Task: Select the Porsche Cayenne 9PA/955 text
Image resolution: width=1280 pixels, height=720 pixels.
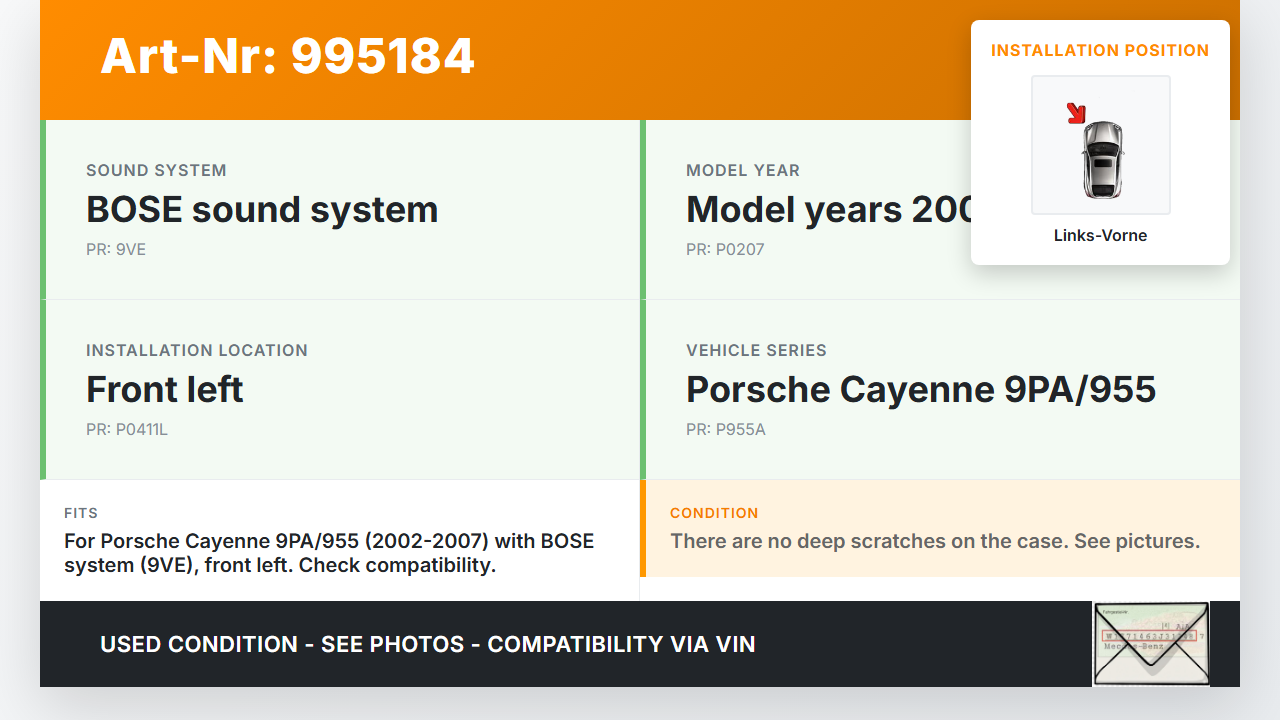Action: [x=920, y=390]
